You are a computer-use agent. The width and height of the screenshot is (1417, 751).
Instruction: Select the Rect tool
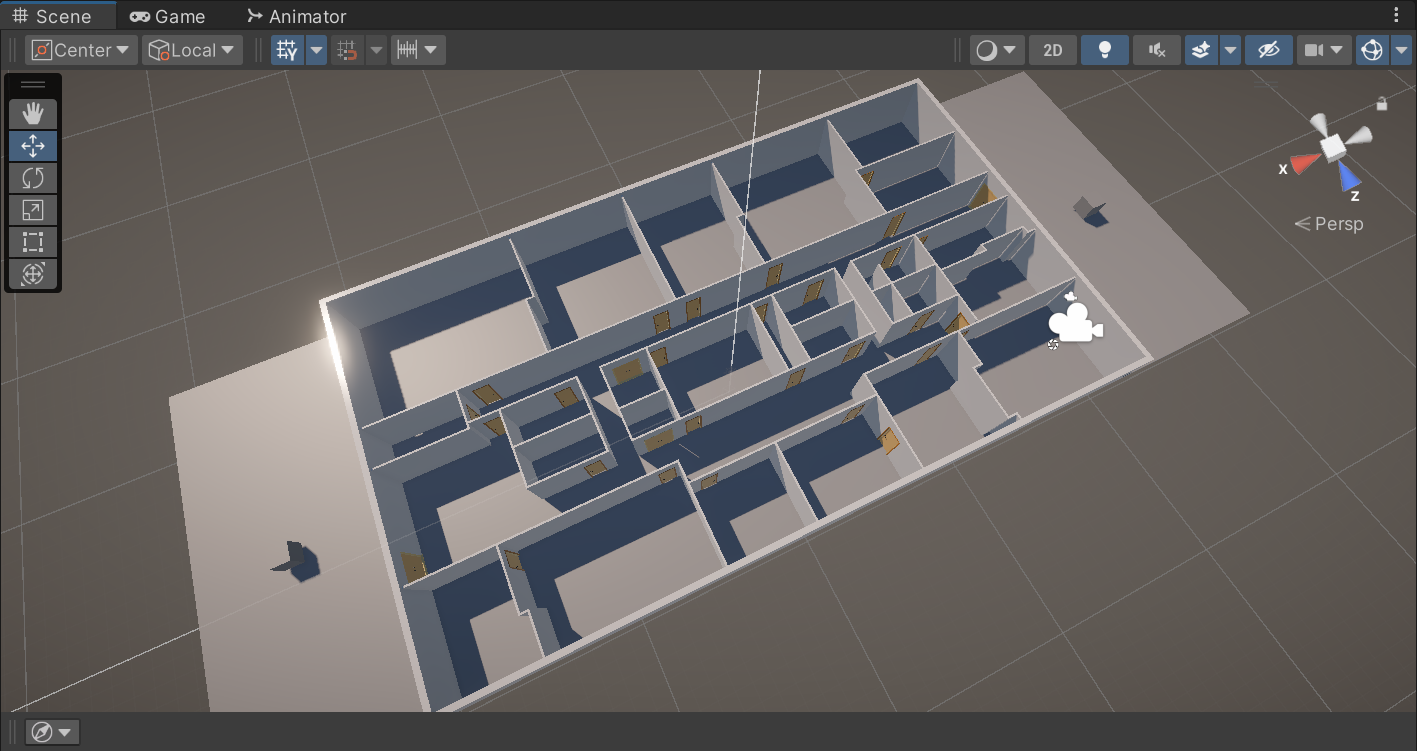pos(33,242)
